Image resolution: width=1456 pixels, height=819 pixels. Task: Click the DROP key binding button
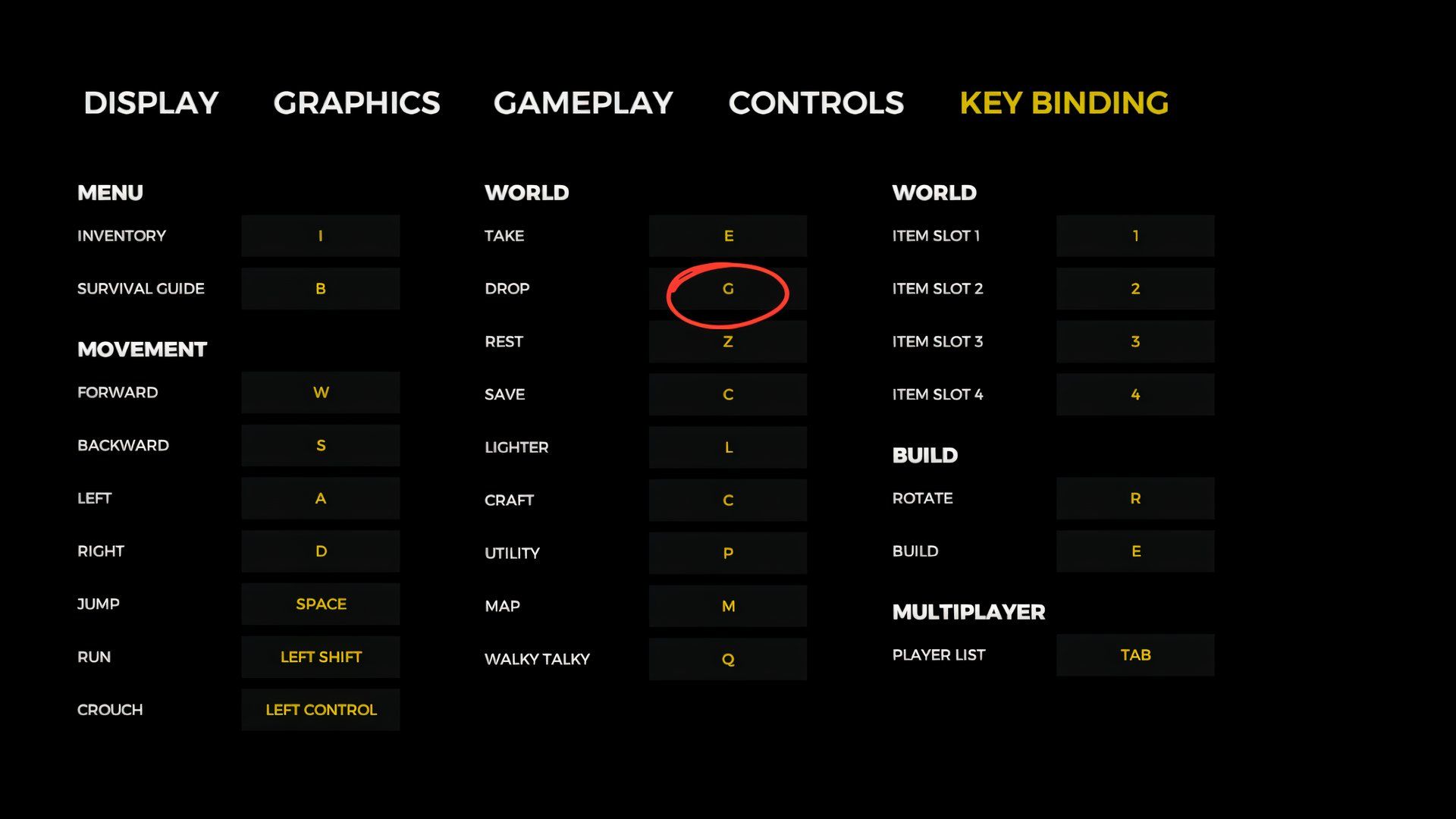(727, 288)
